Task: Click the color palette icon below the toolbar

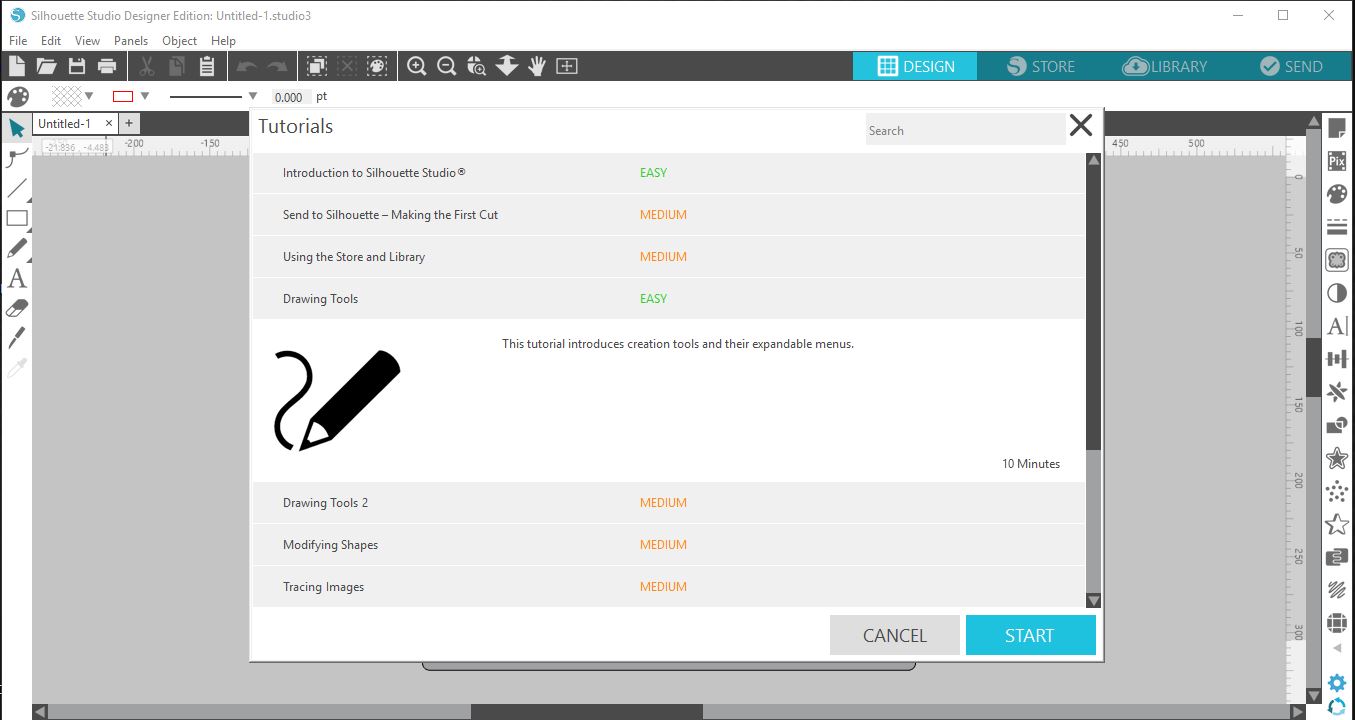Action: 18,97
